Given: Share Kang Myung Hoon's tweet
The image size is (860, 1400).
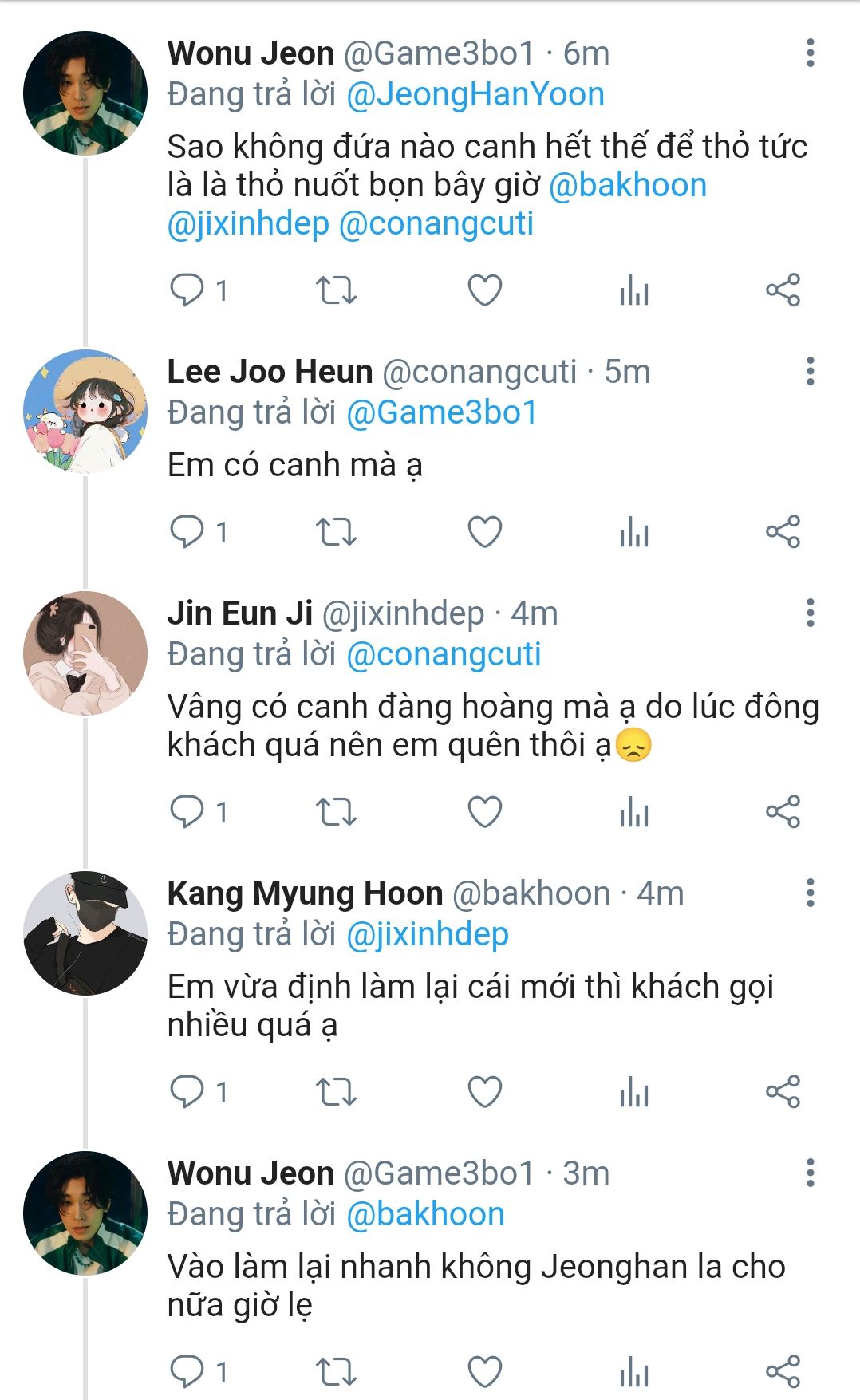Looking at the screenshot, I should tap(783, 1092).
